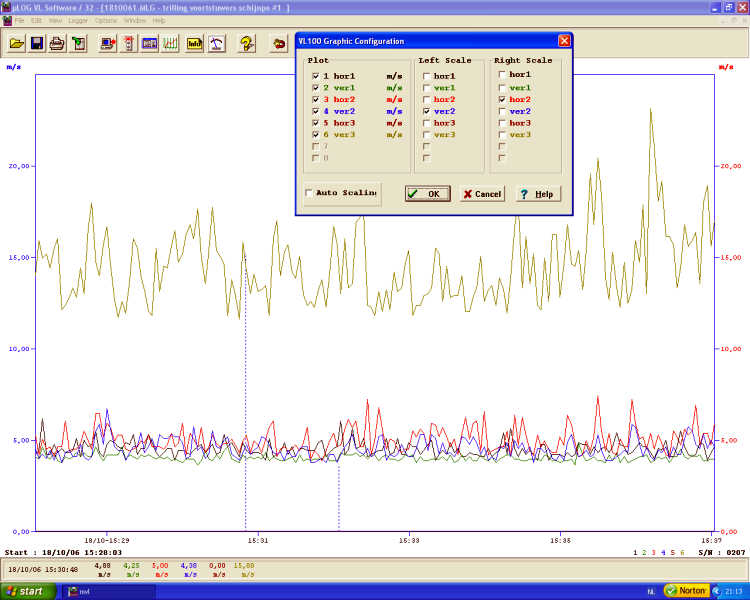Viewport: 750px width, 600px height.
Task: Uncheck ver2 under Left Scale
Action: click(x=427, y=111)
